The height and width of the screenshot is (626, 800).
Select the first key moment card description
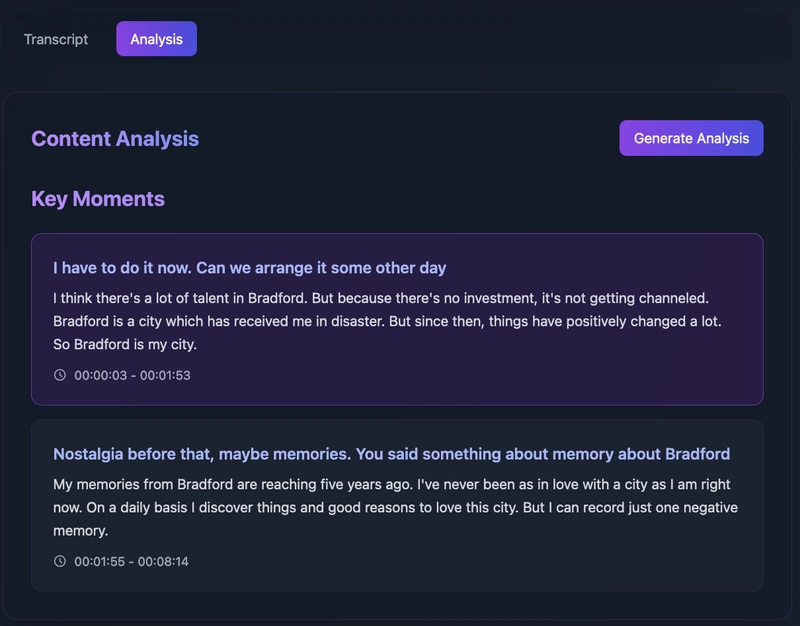pos(388,321)
